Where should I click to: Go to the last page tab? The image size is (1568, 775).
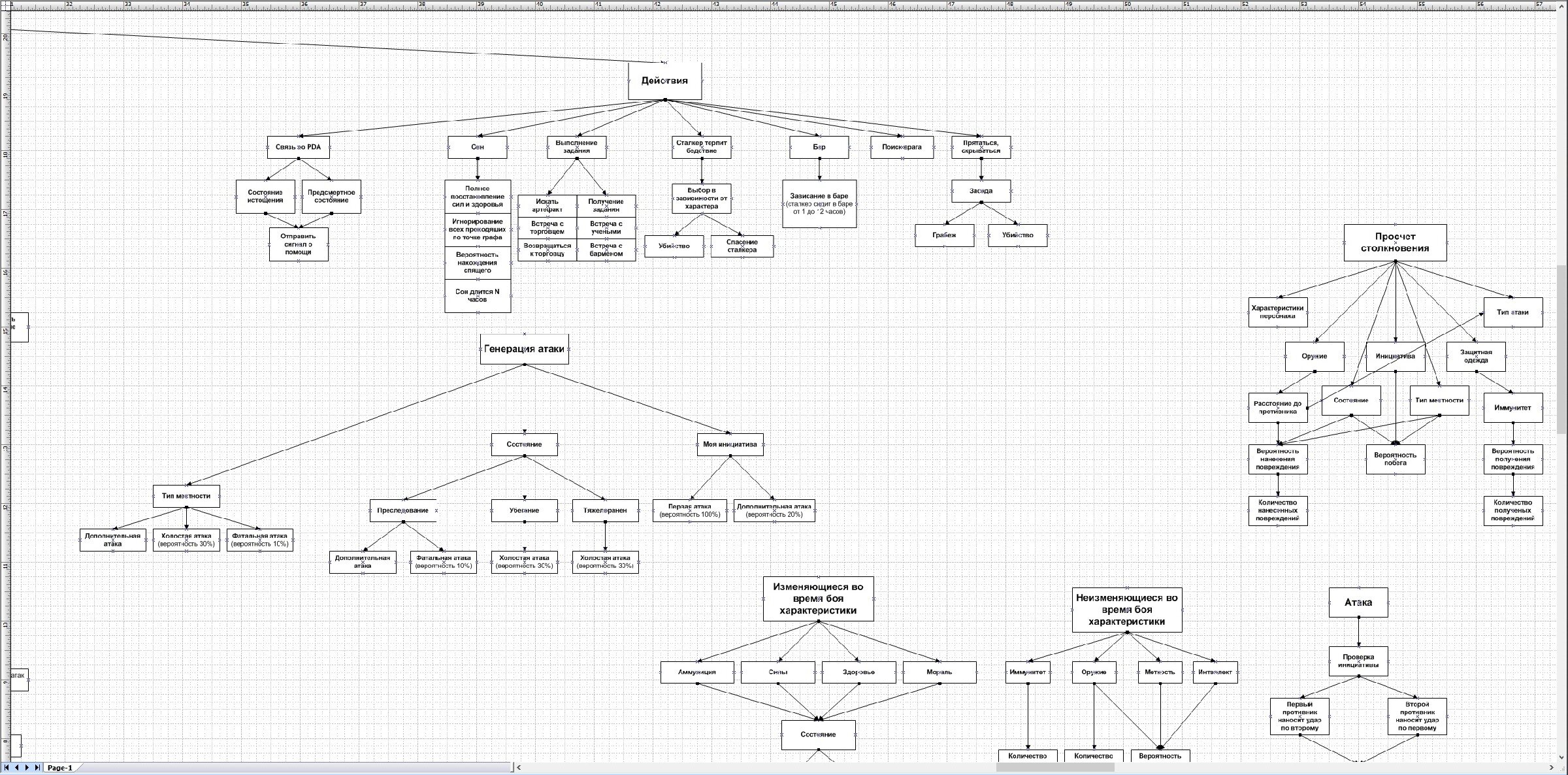click(37, 768)
